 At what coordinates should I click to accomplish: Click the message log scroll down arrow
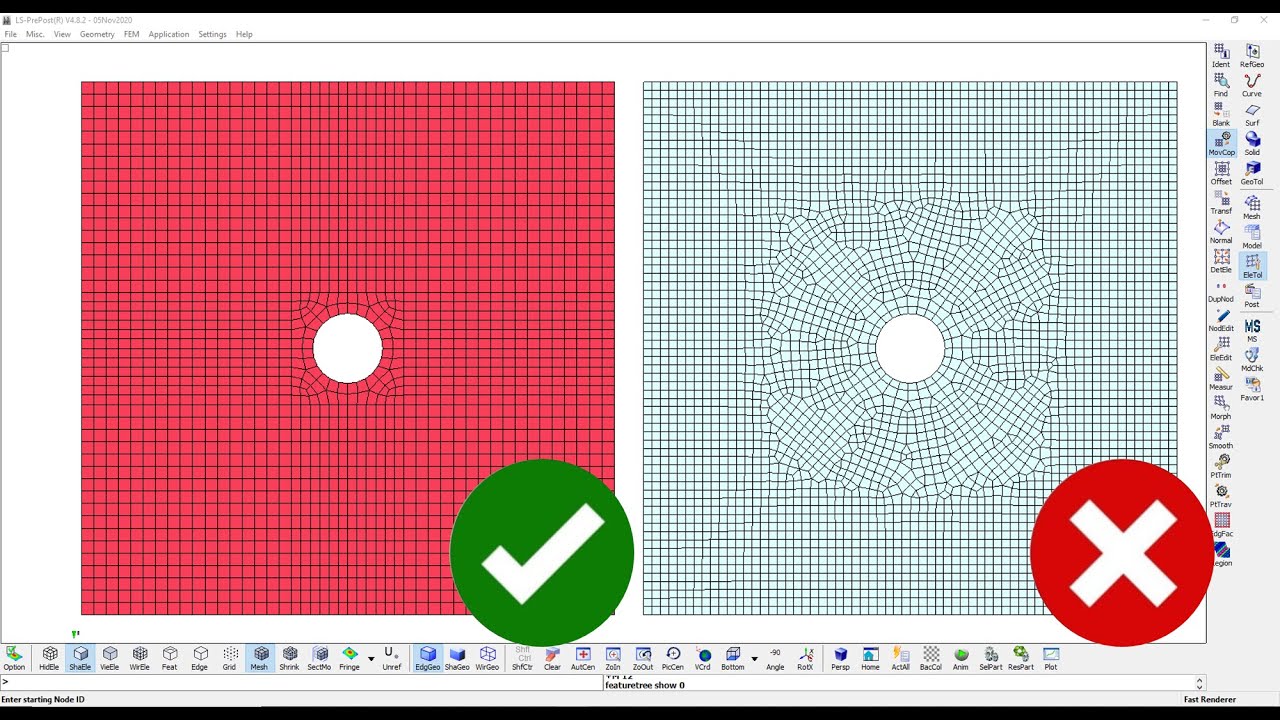1200,687
